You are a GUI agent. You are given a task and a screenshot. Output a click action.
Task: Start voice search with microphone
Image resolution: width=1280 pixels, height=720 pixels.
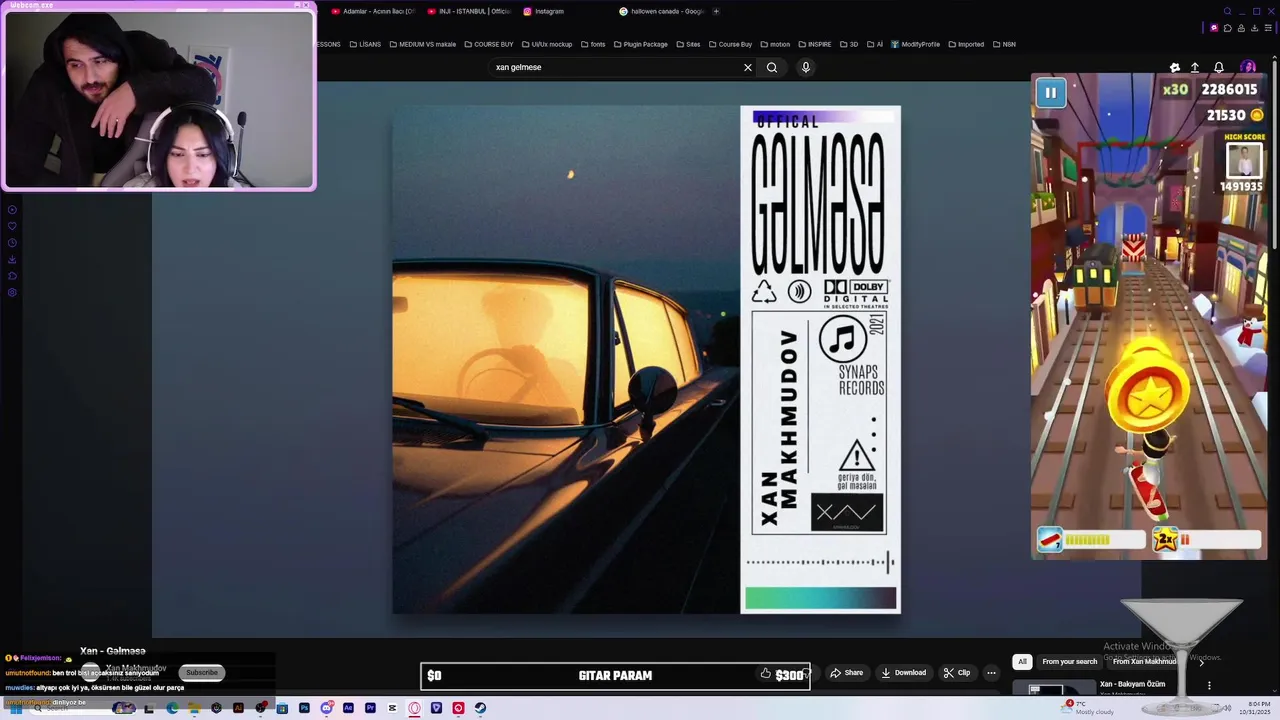tap(805, 67)
